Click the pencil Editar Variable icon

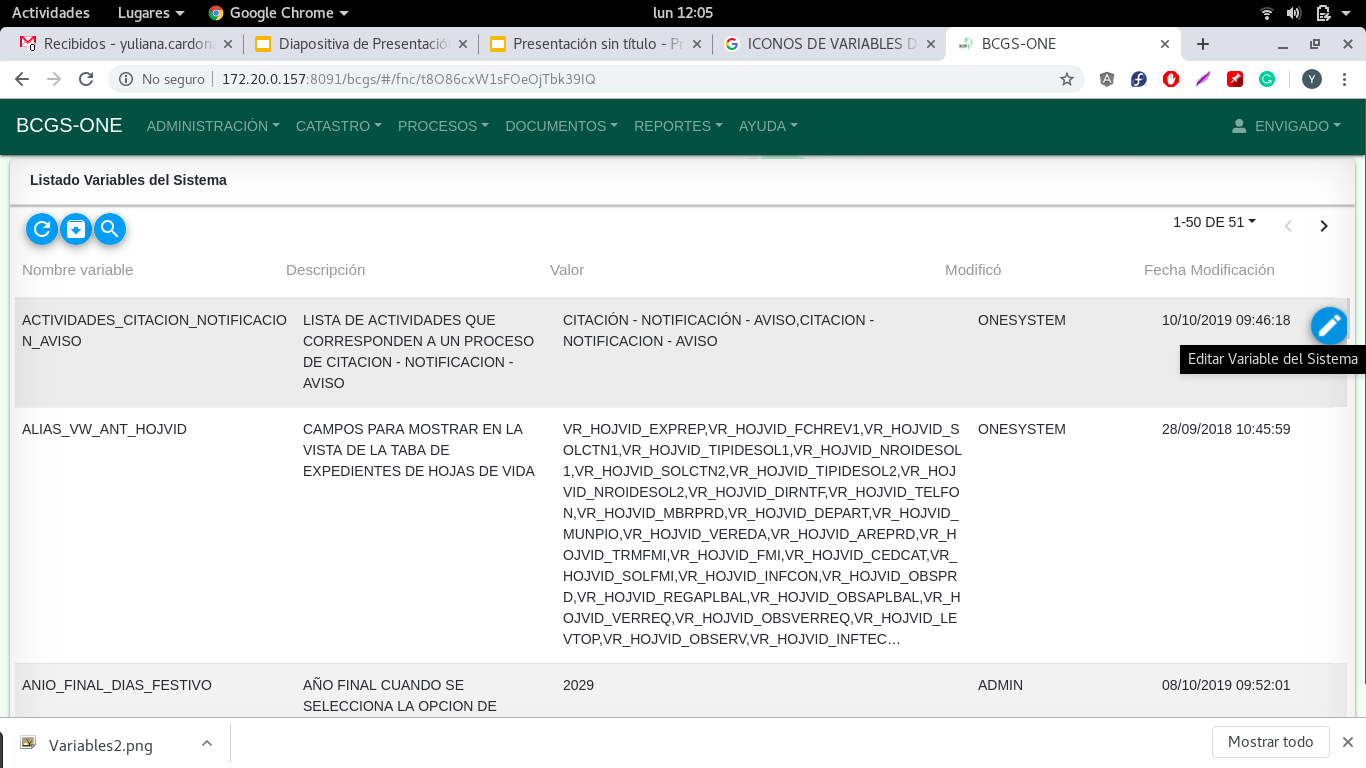coord(1329,325)
